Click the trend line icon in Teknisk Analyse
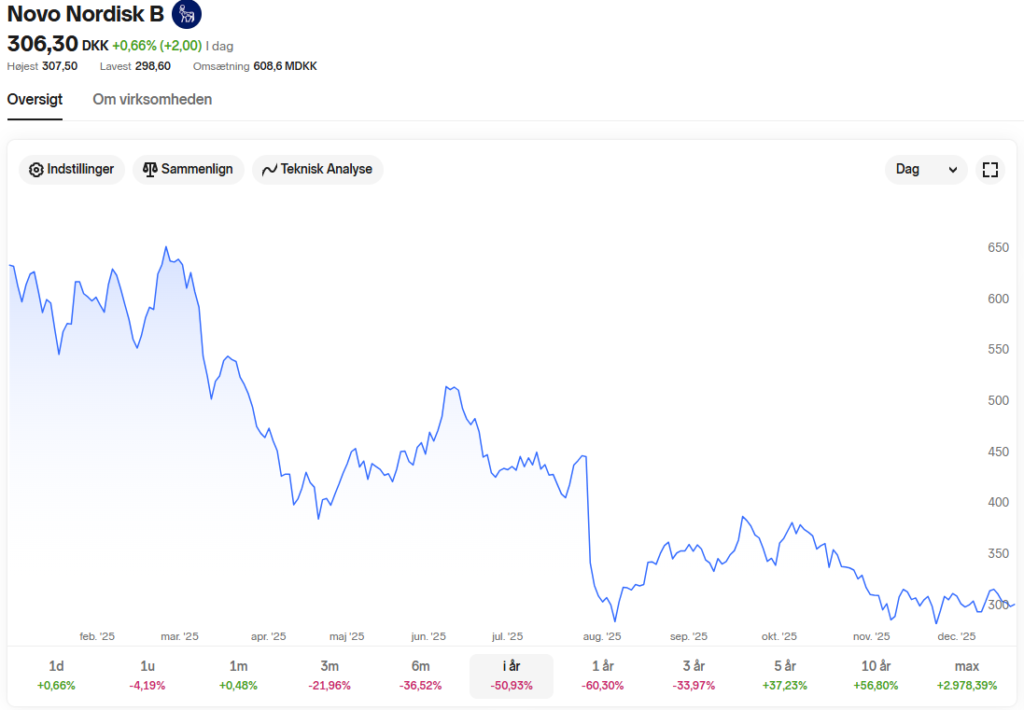Viewport: 1024px width, 710px height. 269,170
